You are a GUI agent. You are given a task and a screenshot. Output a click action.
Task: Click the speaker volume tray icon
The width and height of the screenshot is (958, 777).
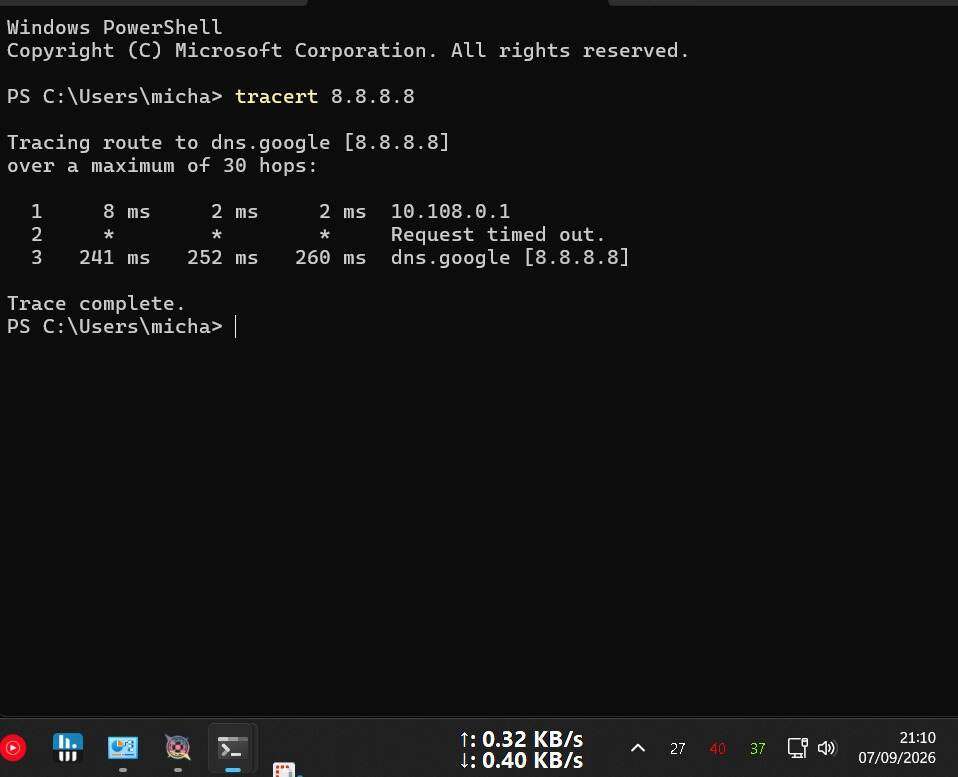[x=826, y=748]
